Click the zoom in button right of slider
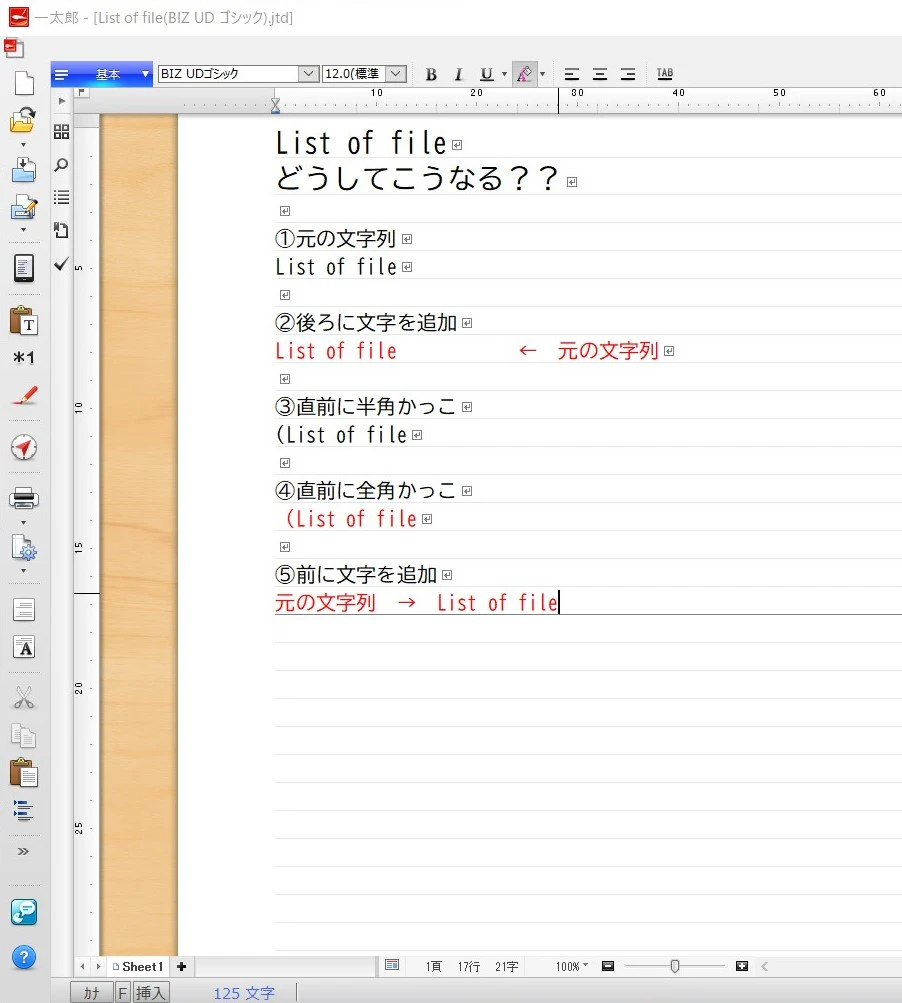 tap(742, 966)
